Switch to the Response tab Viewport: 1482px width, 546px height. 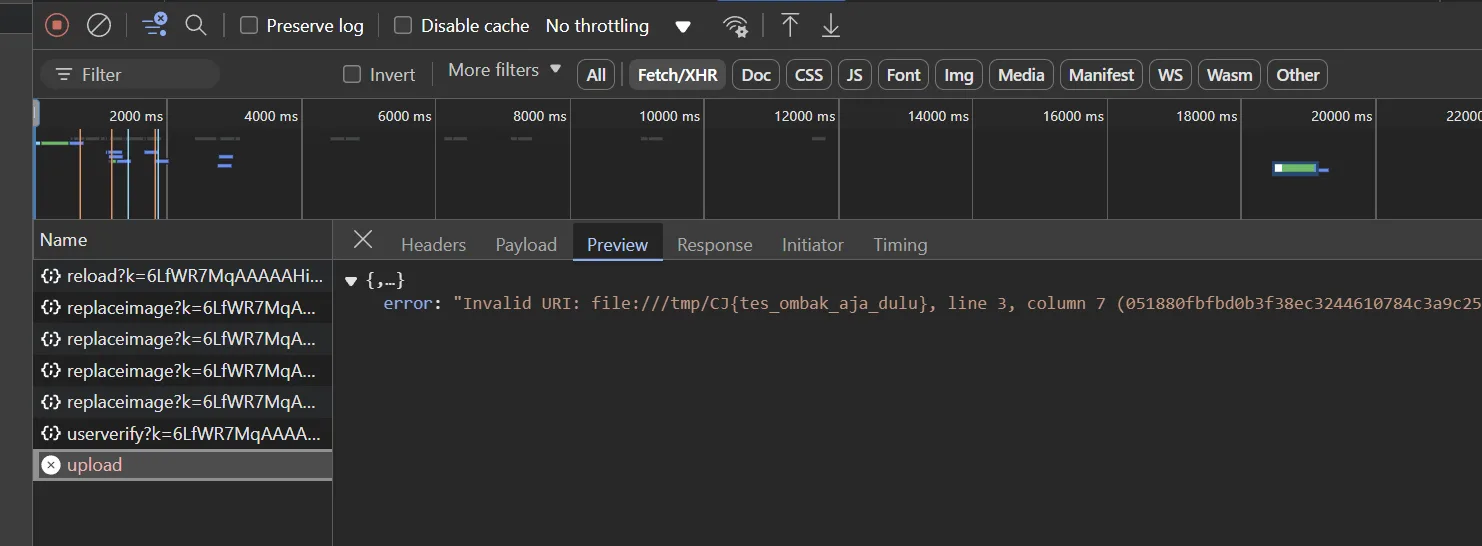[x=714, y=244]
